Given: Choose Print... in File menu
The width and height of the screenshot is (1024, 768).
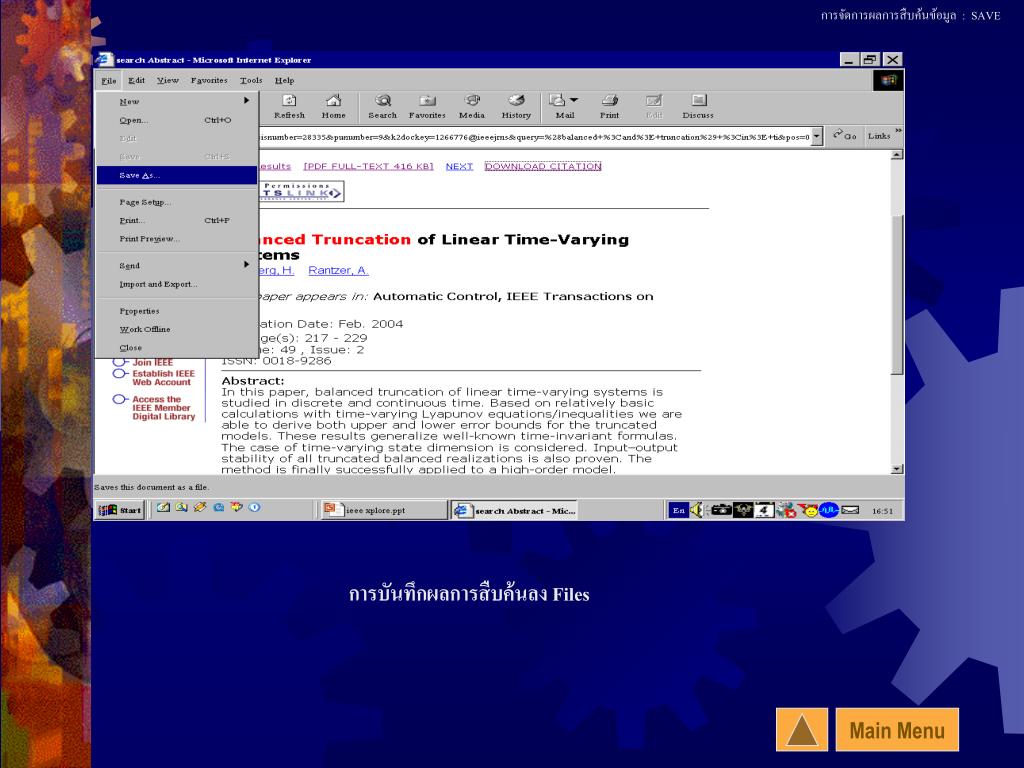Looking at the screenshot, I should pyautogui.click(x=177, y=221).
